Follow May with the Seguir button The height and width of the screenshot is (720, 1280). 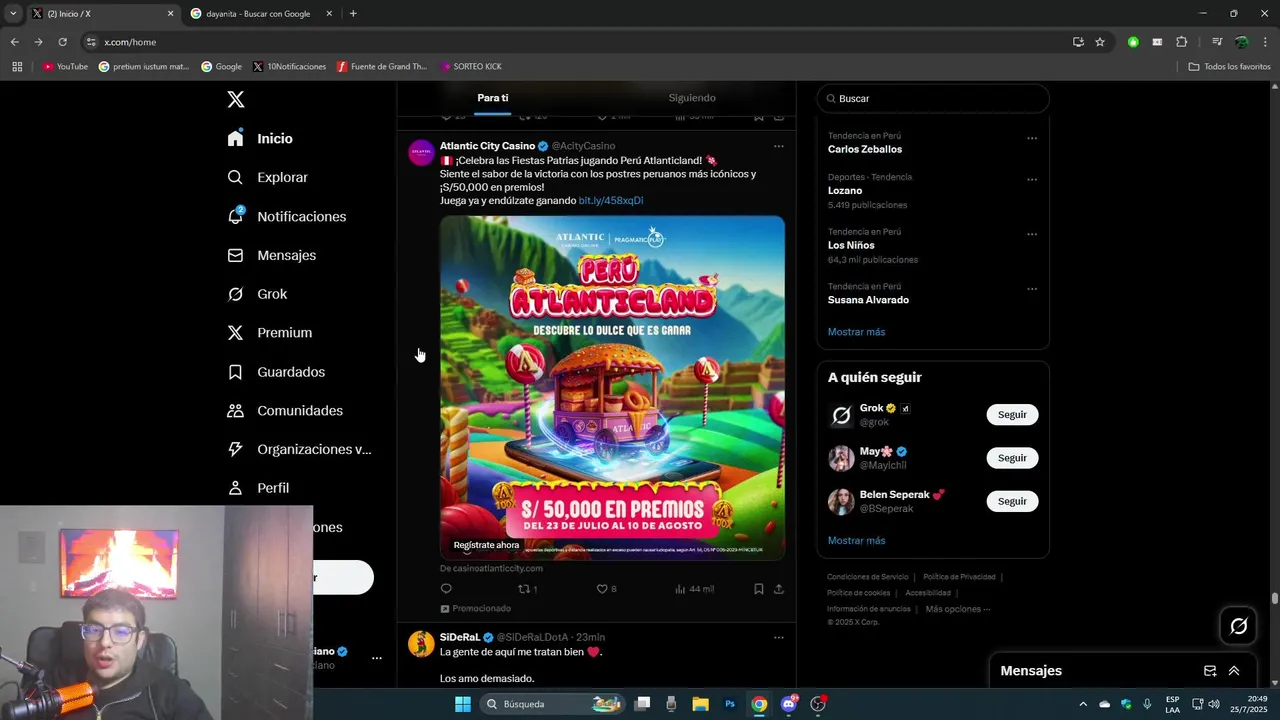coord(1012,458)
